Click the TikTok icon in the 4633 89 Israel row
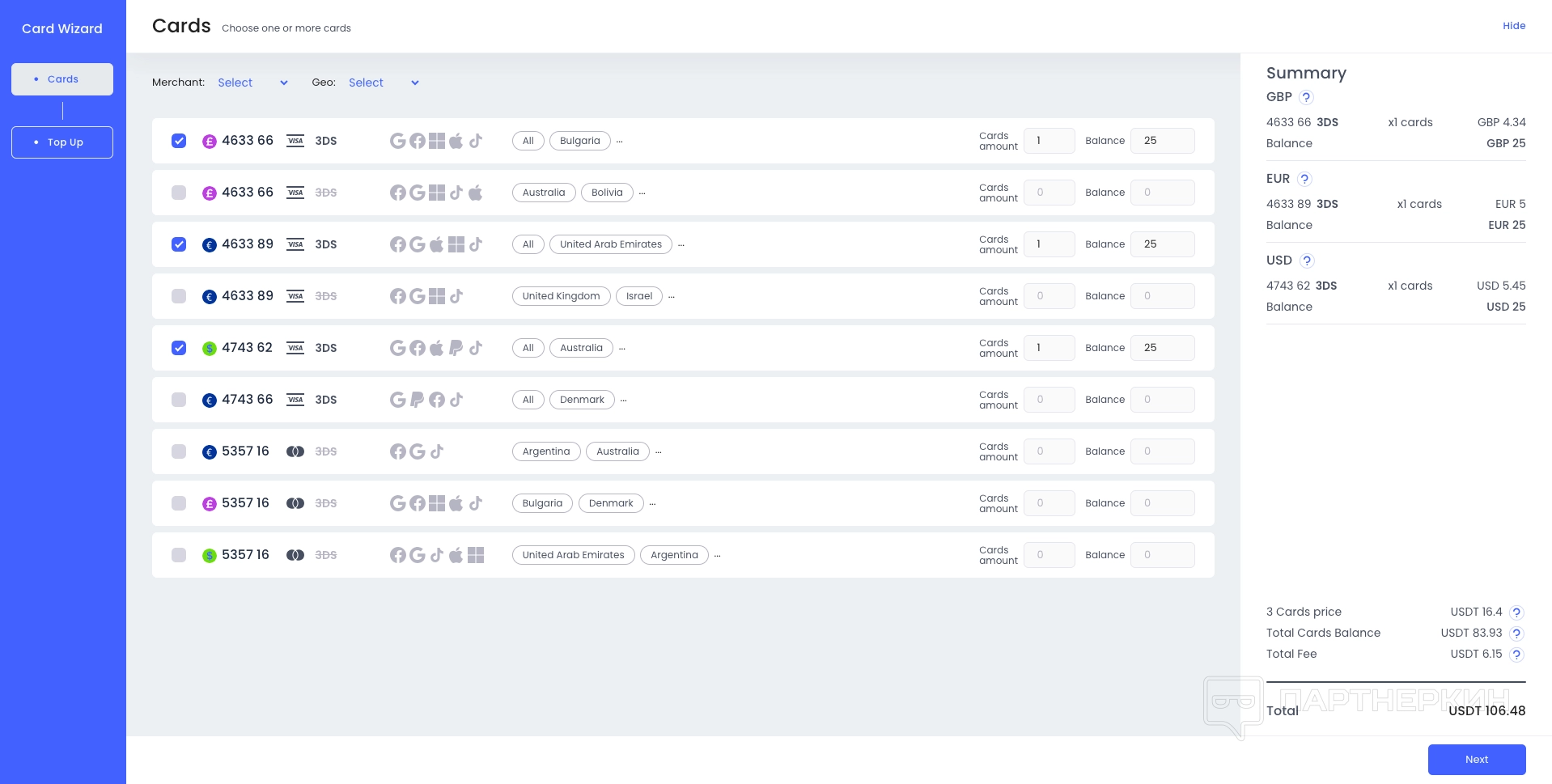The image size is (1552, 784). 456,296
